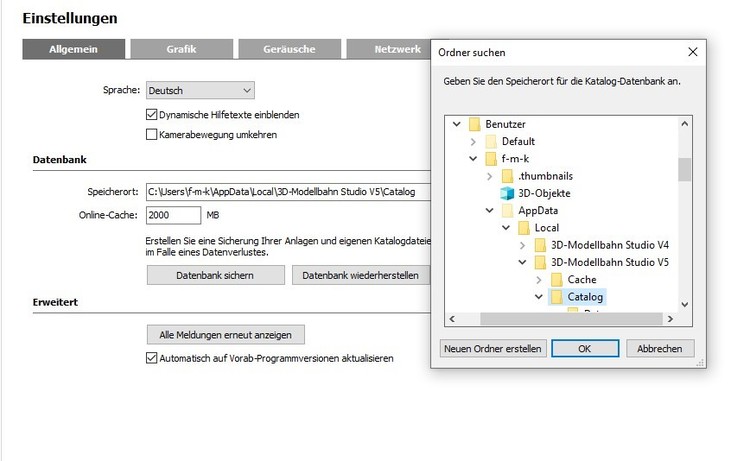The height and width of the screenshot is (461, 750).
Task: Click the 3D-Objekte cube icon
Action: click(507, 194)
